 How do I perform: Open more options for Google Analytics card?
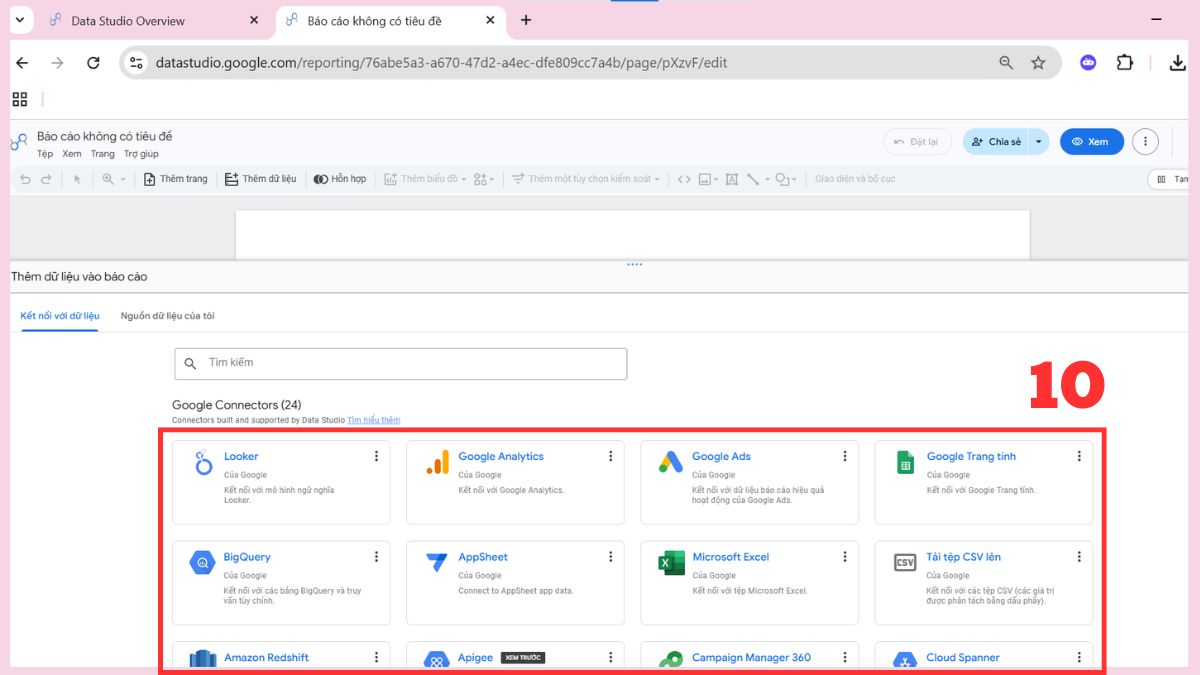(x=610, y=456)
